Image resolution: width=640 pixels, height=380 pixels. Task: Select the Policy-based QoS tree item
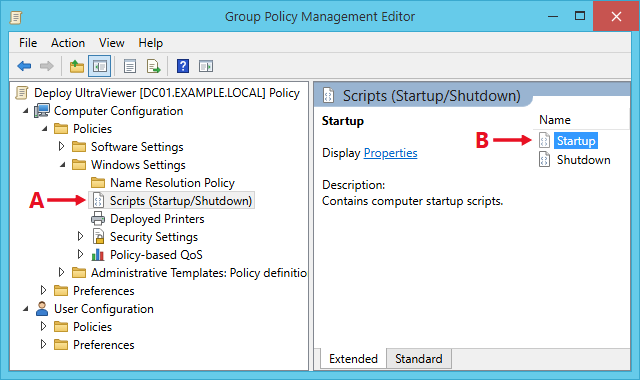coord(156,255)
